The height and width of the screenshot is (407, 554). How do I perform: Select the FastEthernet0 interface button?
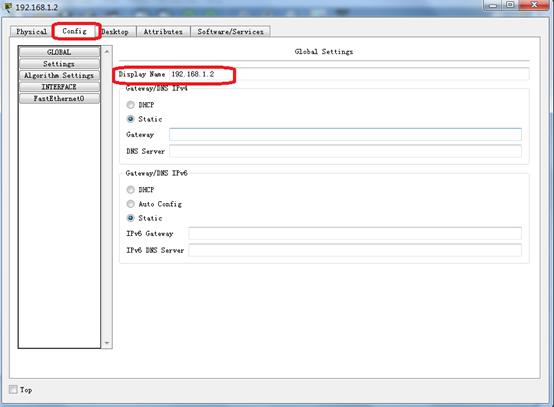click(x=59, y=99)
